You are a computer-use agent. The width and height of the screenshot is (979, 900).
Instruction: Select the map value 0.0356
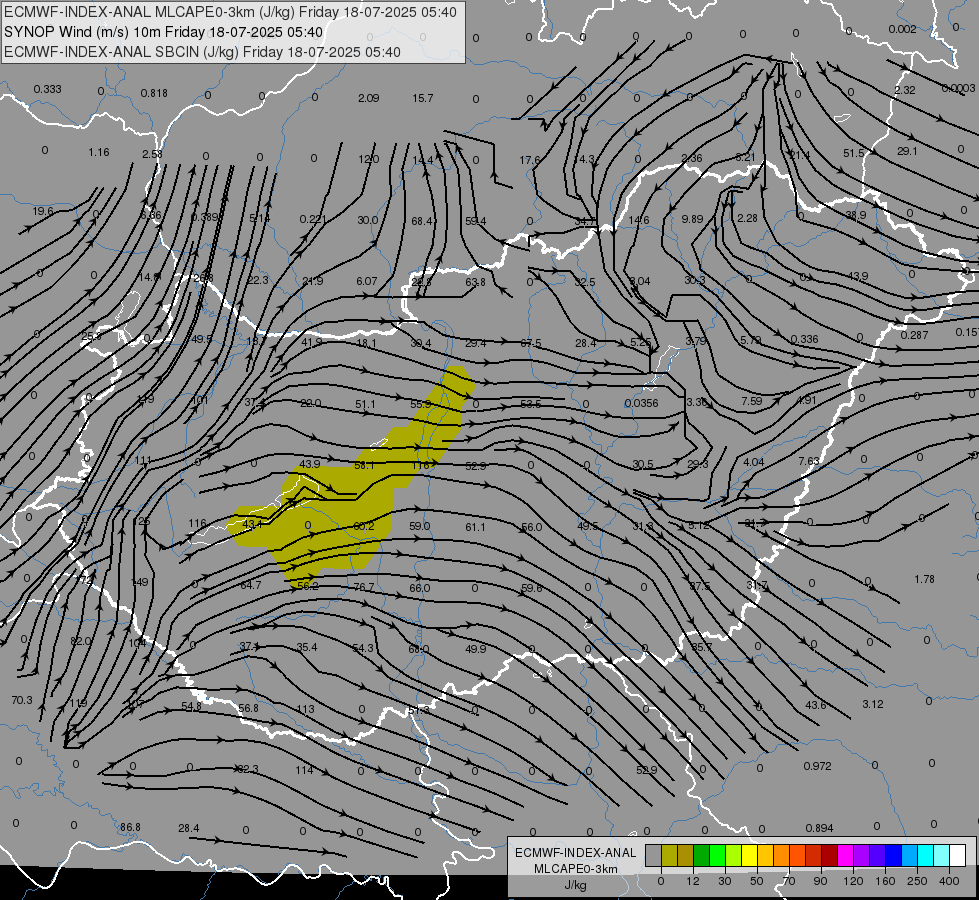pos(641,403)
